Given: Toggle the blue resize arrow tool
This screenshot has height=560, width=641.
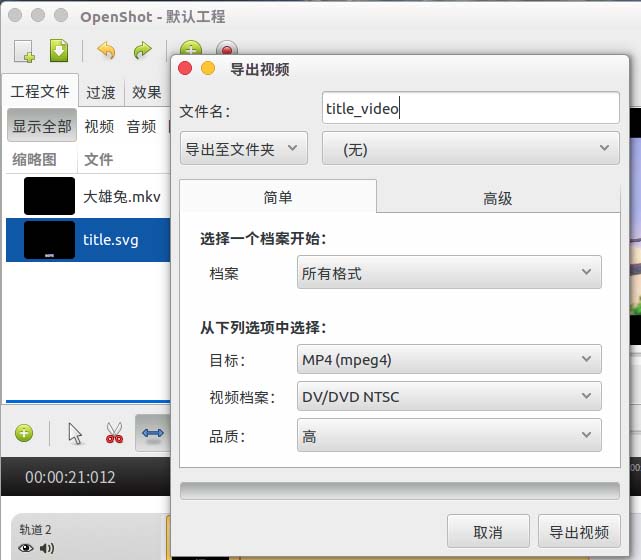Looking at the screenshot, I should coord(152,433).
